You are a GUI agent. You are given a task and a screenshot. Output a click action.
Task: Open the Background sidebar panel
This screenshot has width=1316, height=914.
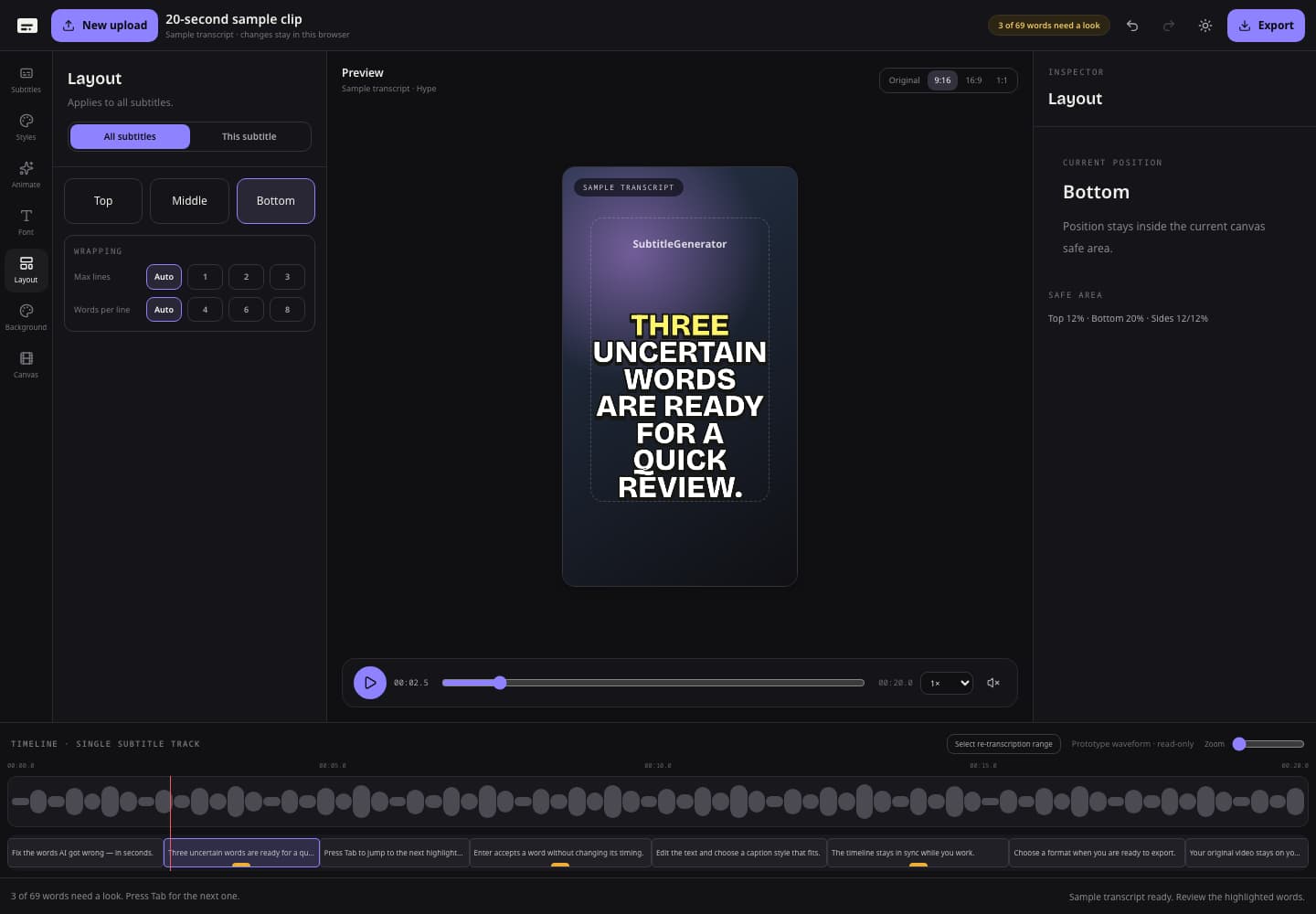pyautogui.click(x=26, y=317)
